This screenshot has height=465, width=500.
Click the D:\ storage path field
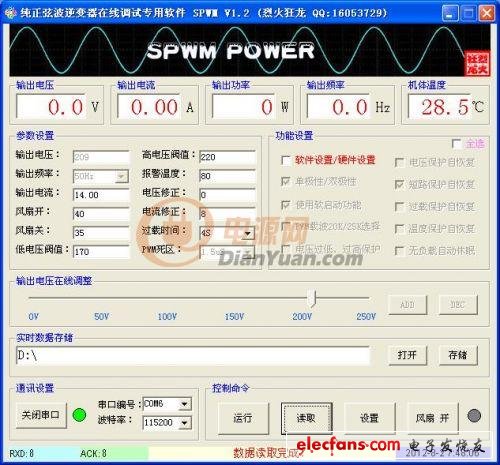click(x=193, y=356)
